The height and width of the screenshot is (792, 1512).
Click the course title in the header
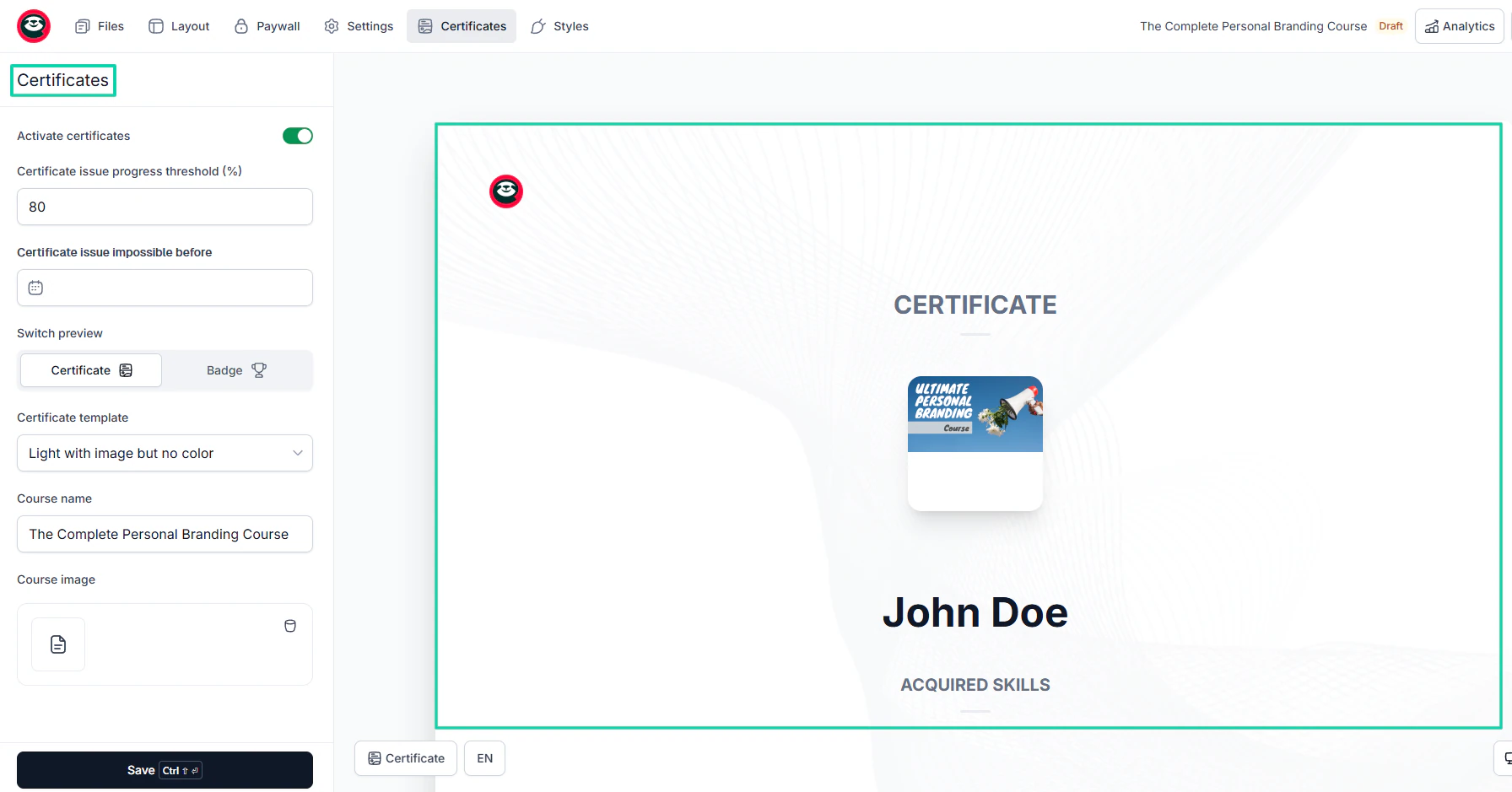click(1253, 26)
